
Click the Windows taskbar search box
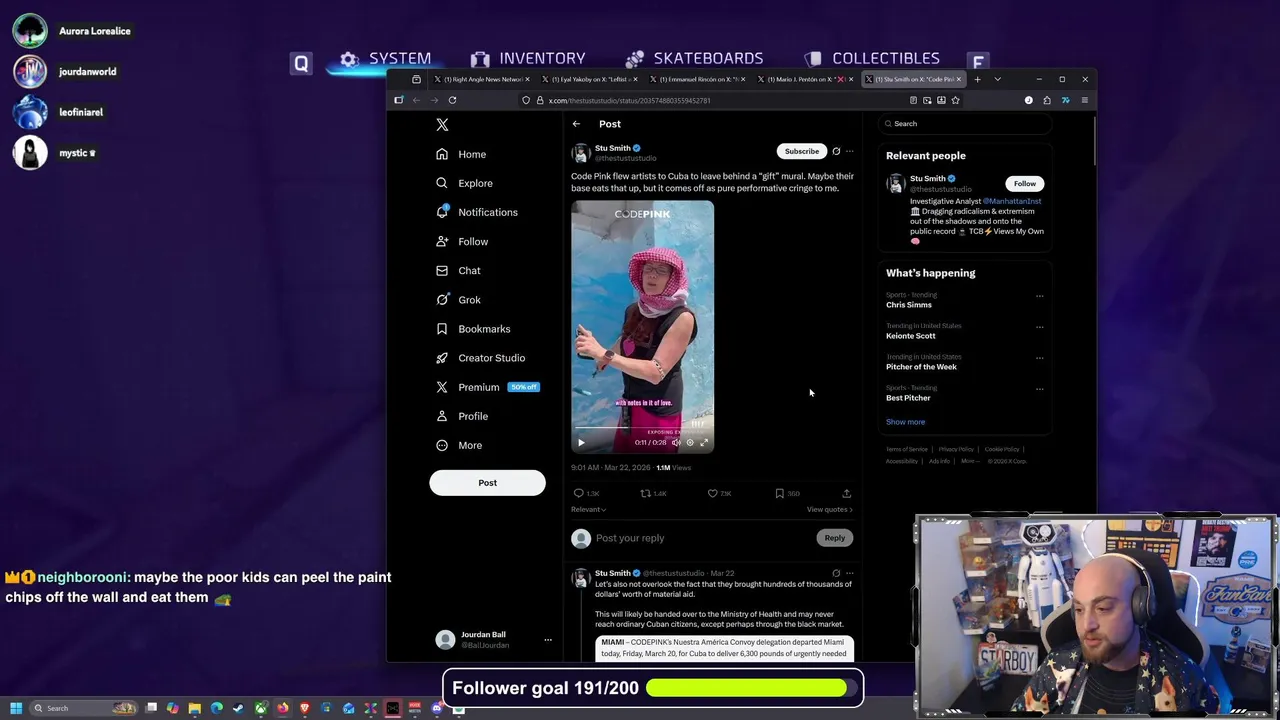click(83, 708)
